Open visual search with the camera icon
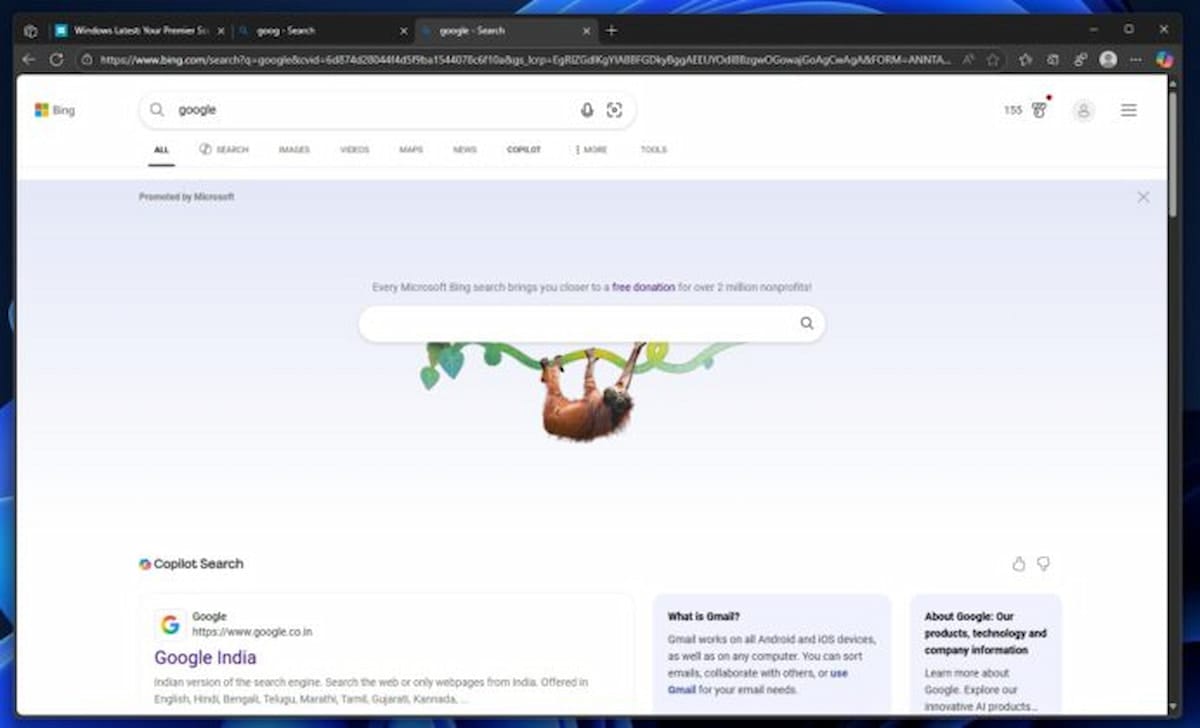This screenshot has height=728, width=1200. [x=615, y=110]
